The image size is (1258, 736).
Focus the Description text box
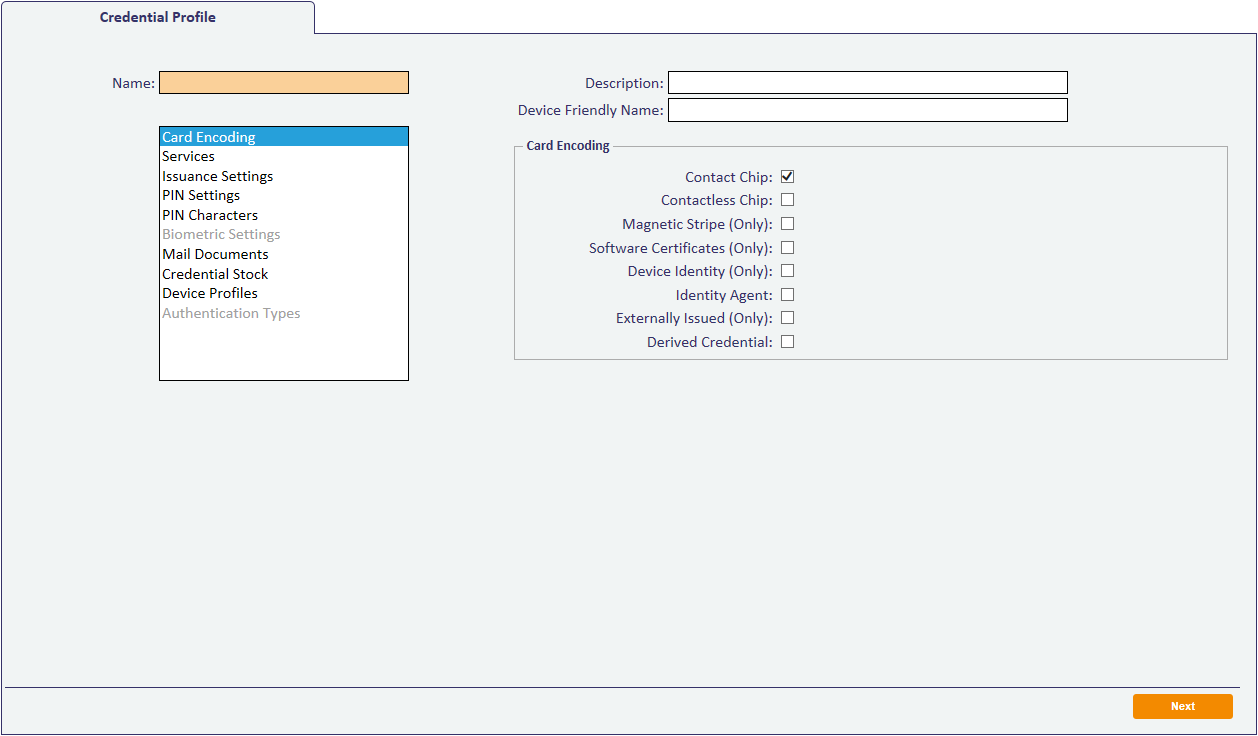tap(867, 83)
